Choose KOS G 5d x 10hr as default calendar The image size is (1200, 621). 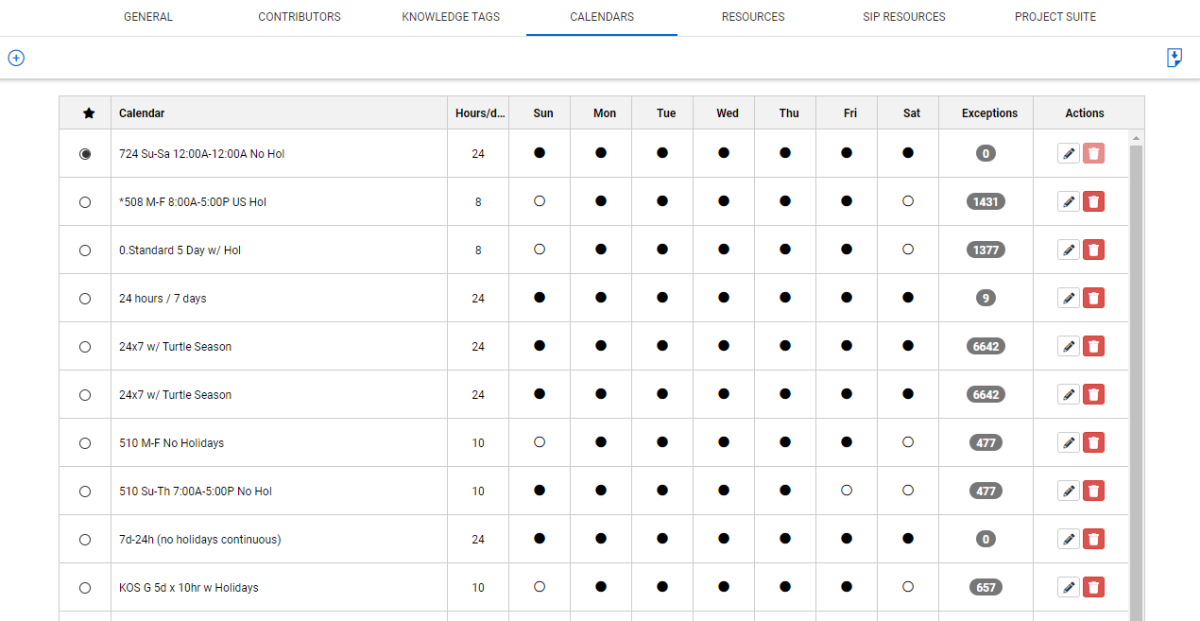click(85, 587)
